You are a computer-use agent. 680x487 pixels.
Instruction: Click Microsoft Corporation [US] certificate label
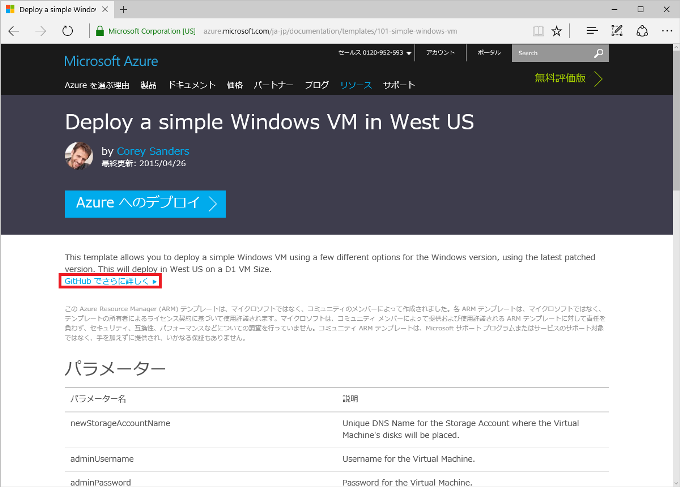152,31
